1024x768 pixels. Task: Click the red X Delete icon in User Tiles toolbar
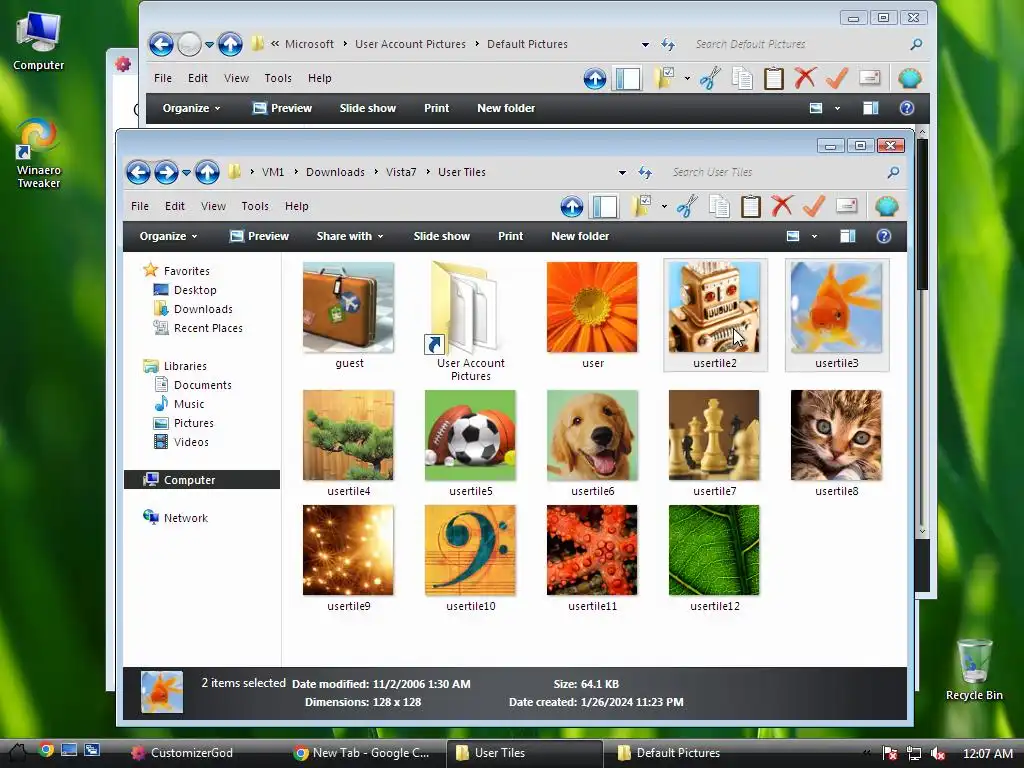782,206
